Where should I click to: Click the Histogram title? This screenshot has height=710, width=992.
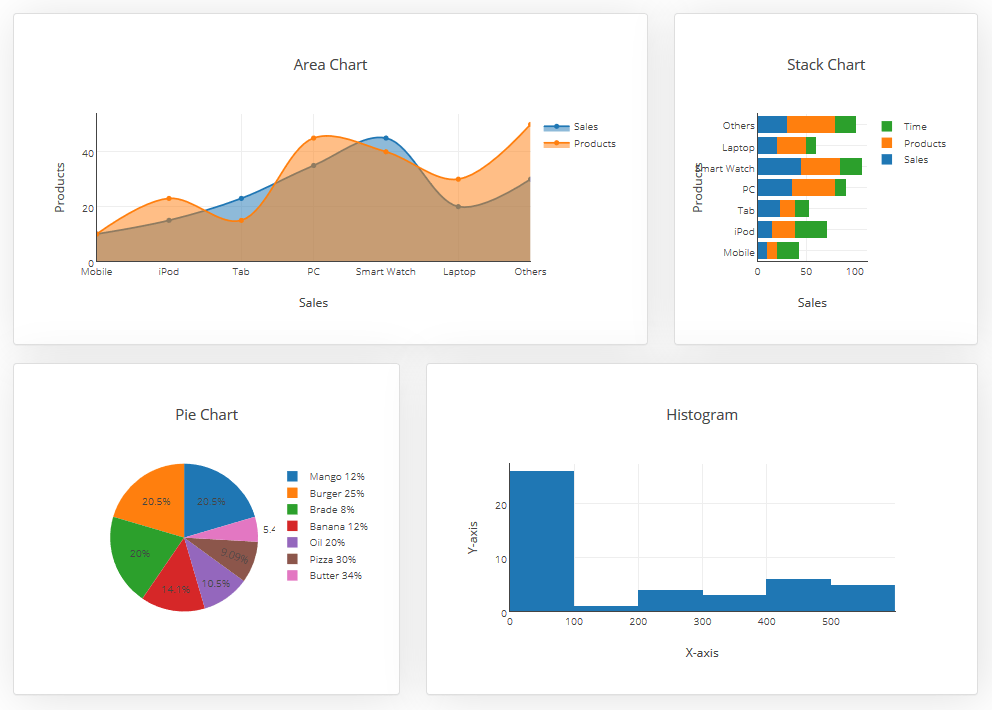pos(702,414)
